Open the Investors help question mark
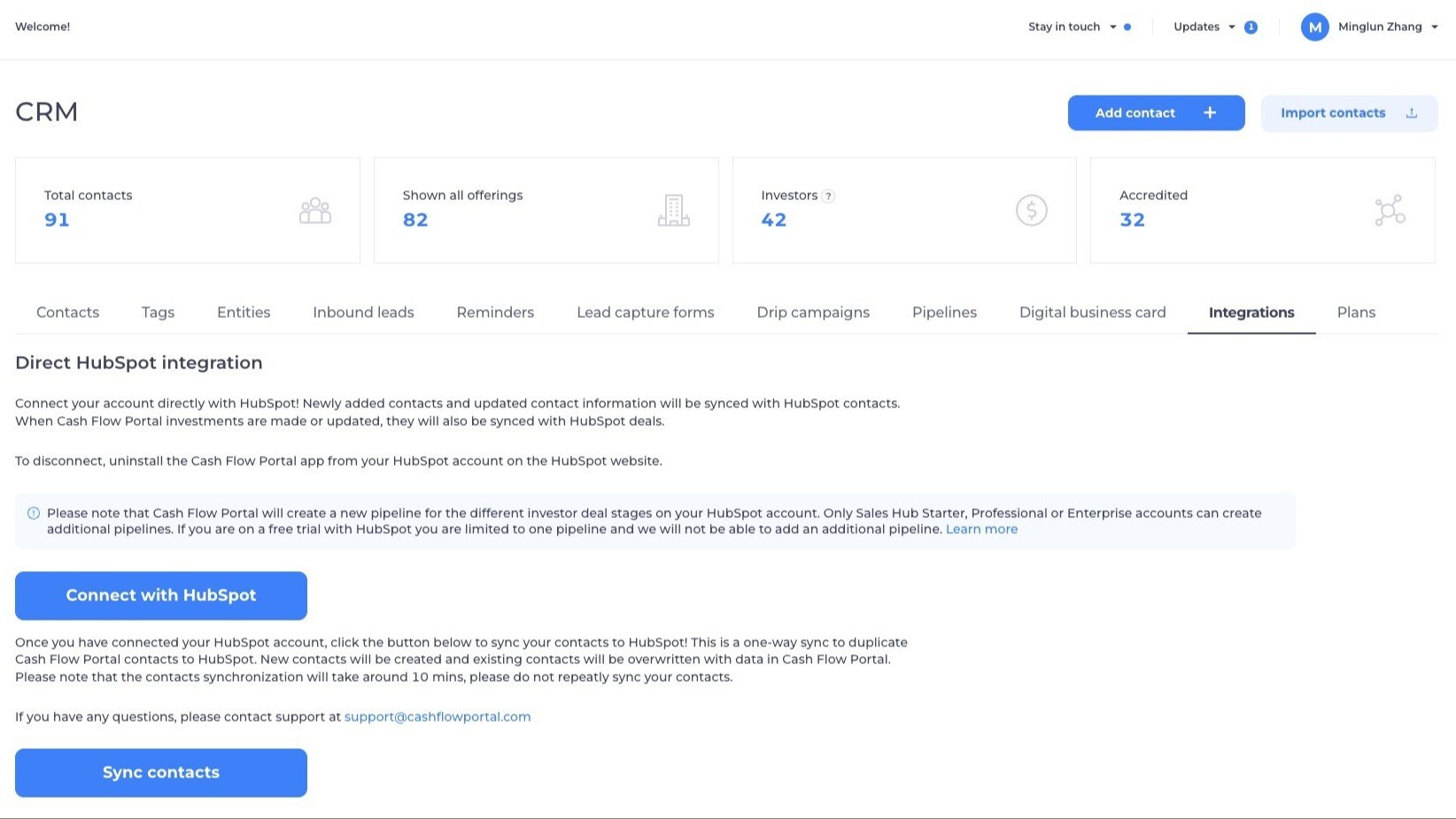Screen dimensions: 1456x819 point(828,197)
